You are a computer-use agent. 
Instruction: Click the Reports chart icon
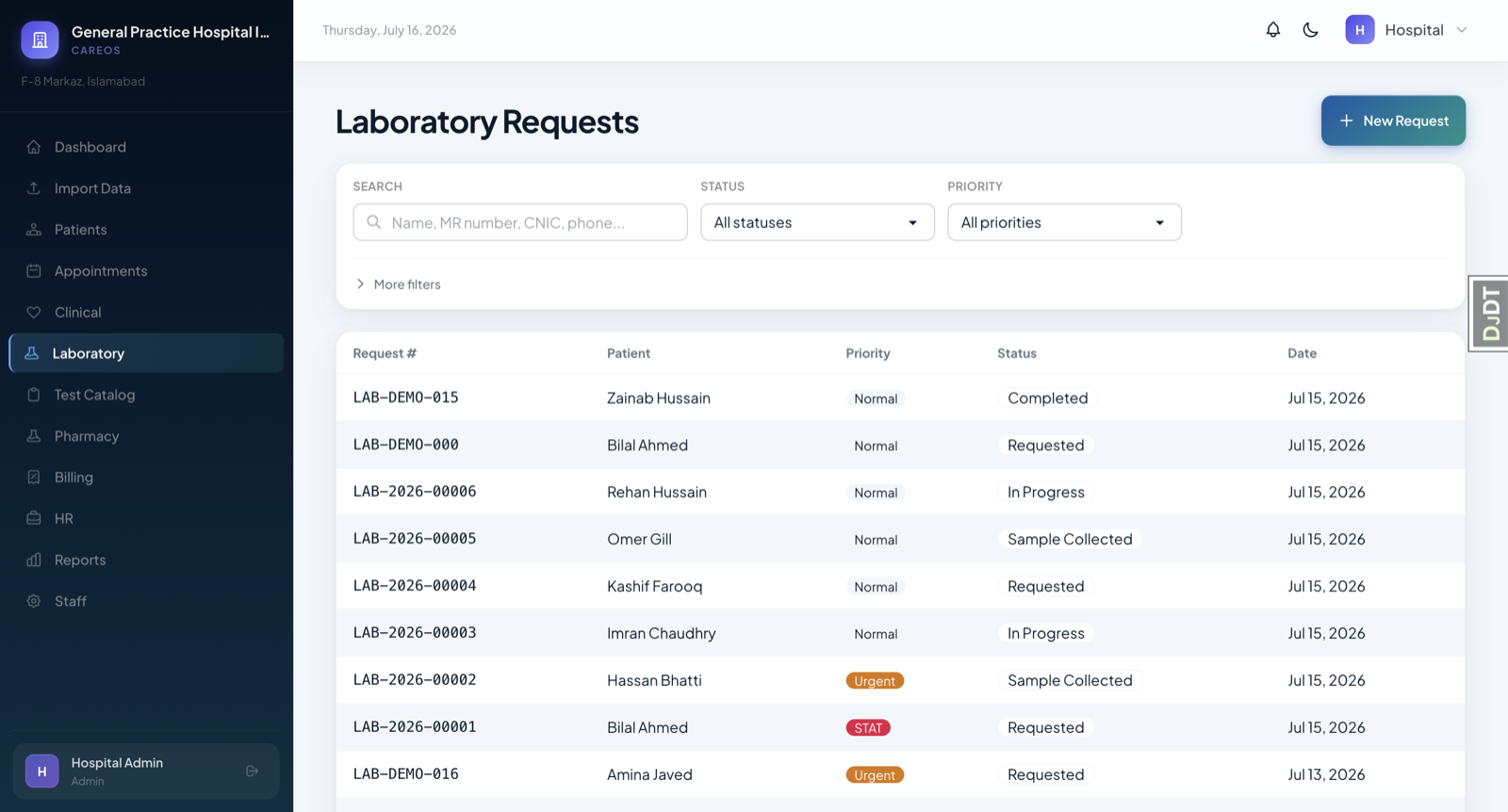tap(34, 560)
